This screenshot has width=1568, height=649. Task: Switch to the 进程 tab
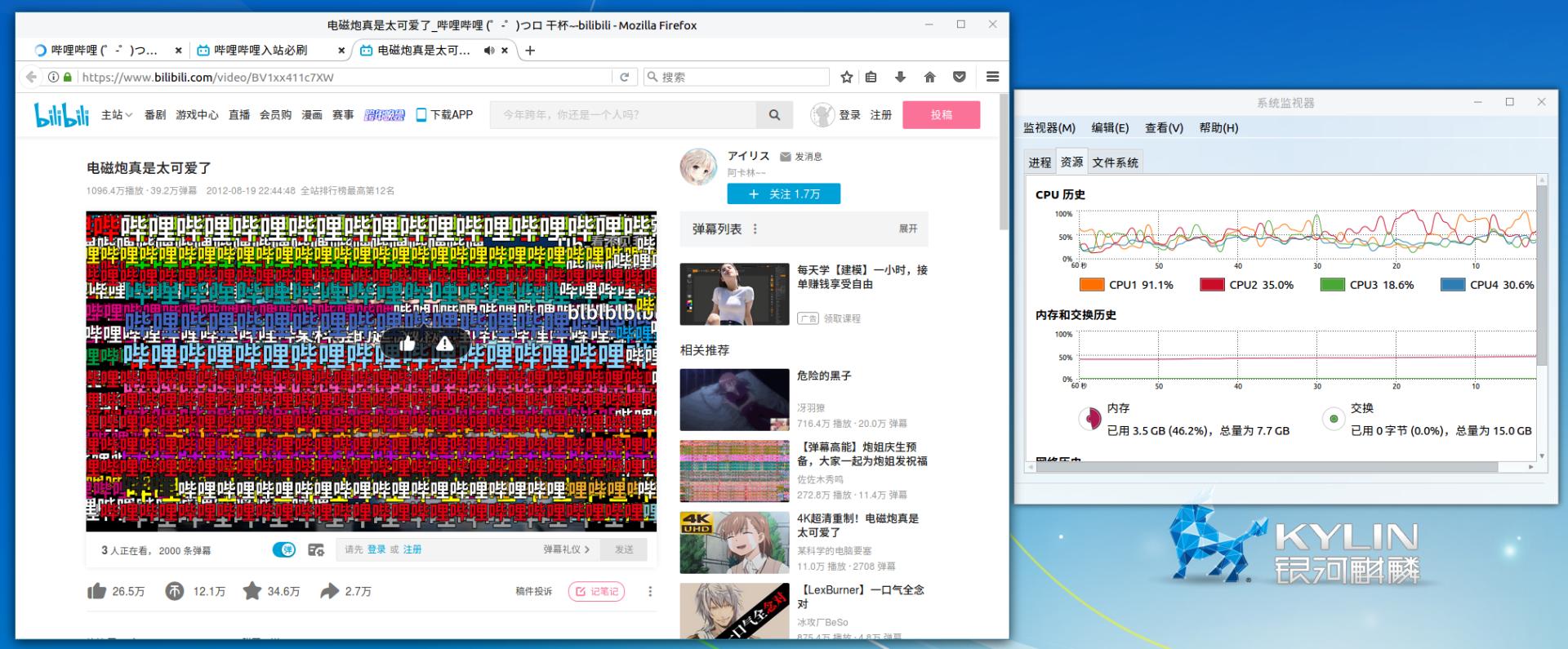[1040, 162]
